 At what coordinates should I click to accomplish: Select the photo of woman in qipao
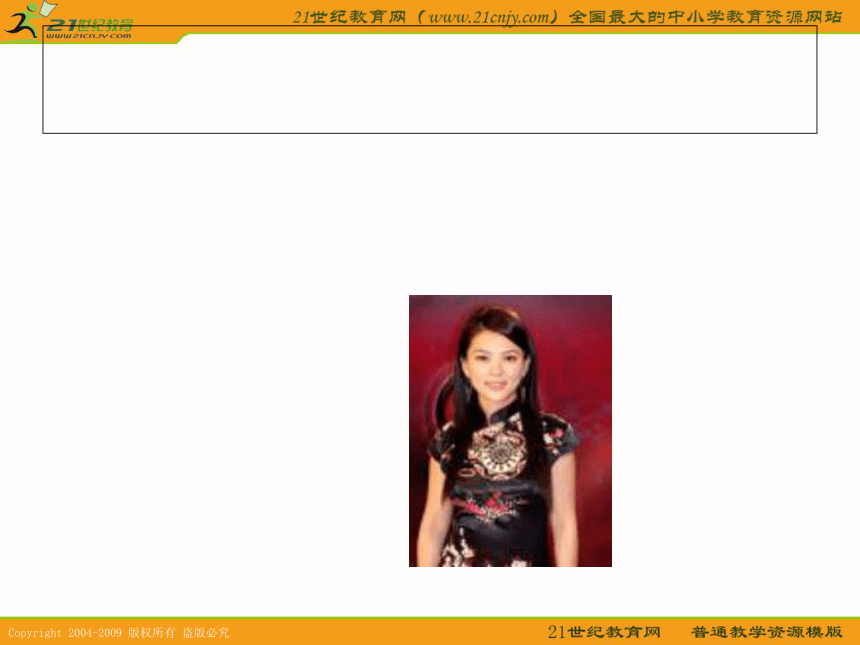click(510, 431)
